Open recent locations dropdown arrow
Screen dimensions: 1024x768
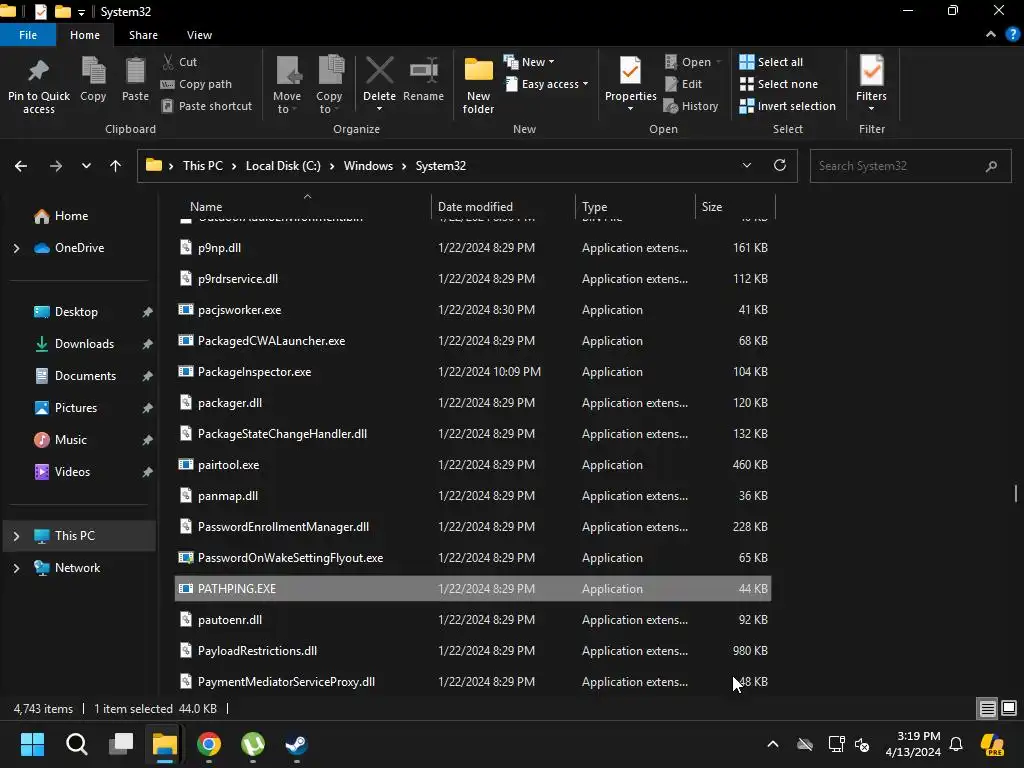[86, 166]
